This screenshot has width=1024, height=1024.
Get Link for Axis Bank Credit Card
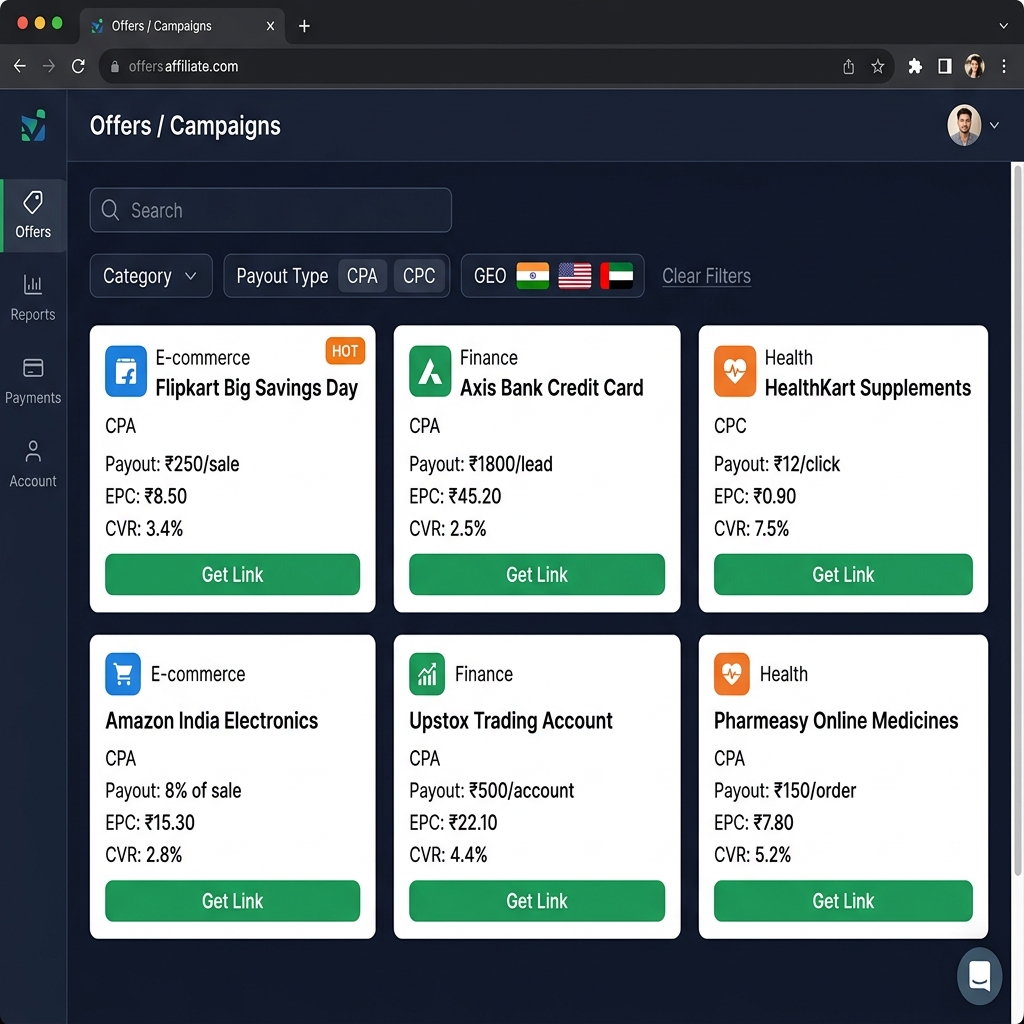pyautogui.click(x=537, y=574)
